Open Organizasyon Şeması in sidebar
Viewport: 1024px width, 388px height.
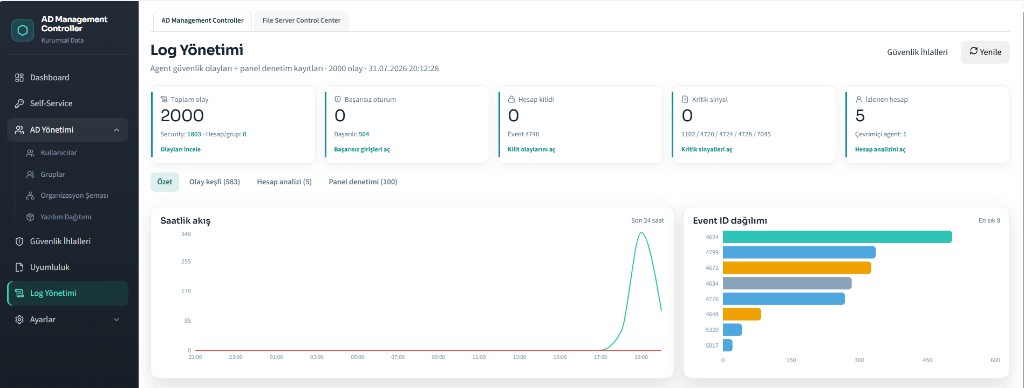click(x=73, y=195)
